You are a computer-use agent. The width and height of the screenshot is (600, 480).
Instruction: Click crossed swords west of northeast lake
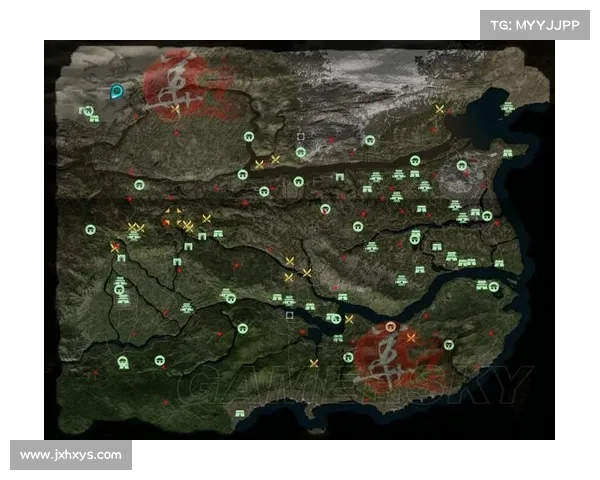tap(440, 109)
